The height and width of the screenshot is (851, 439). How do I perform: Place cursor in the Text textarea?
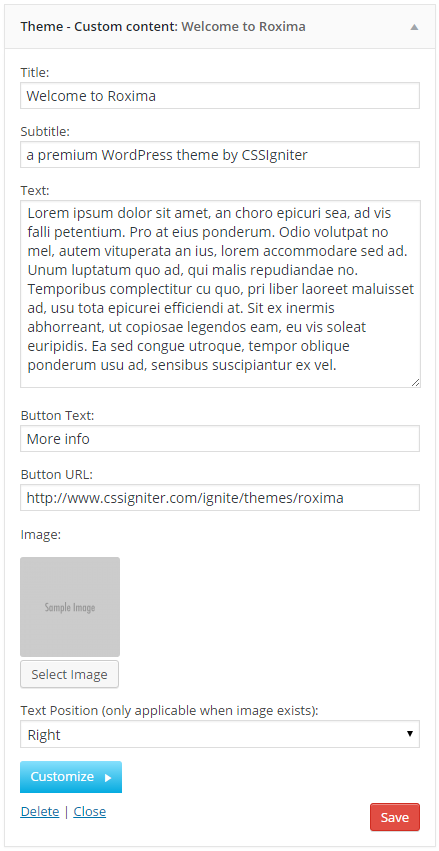220,294
